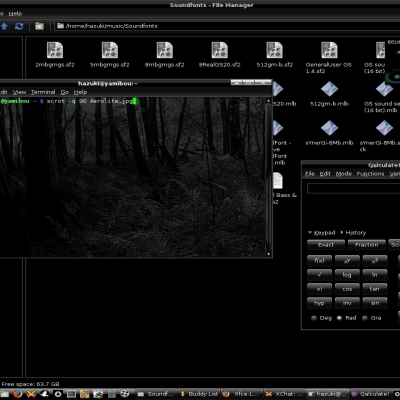
Task: Click the square root button in Qalculate
Action: pos(319,275)
